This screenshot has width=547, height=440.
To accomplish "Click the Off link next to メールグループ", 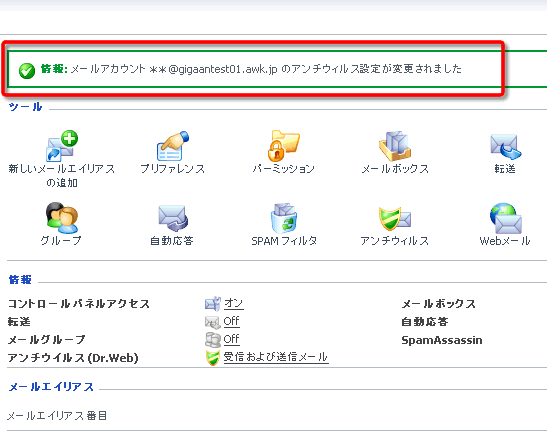I will (x=231, y=339).
